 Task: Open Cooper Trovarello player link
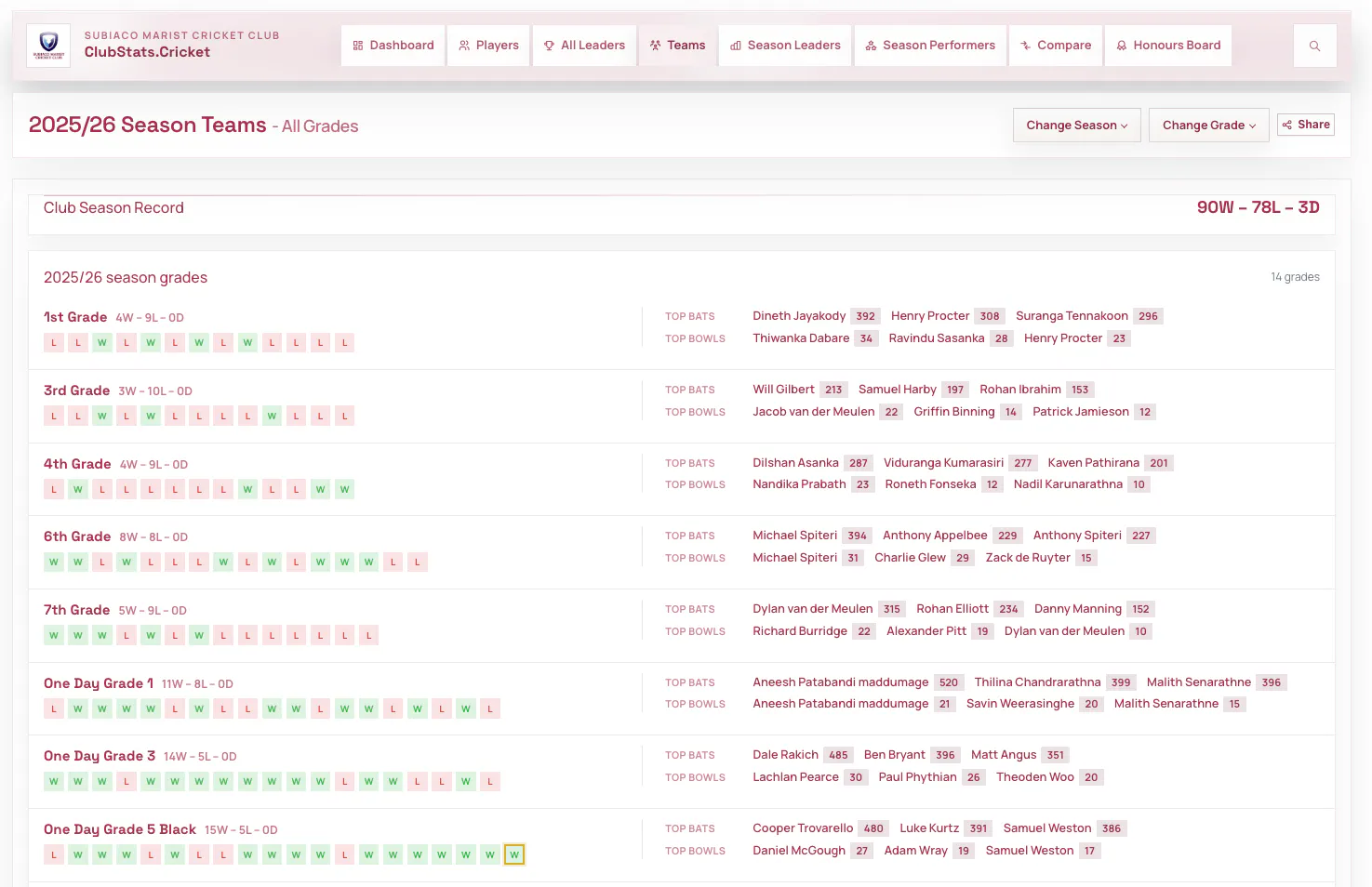click(x=803, y=828)
